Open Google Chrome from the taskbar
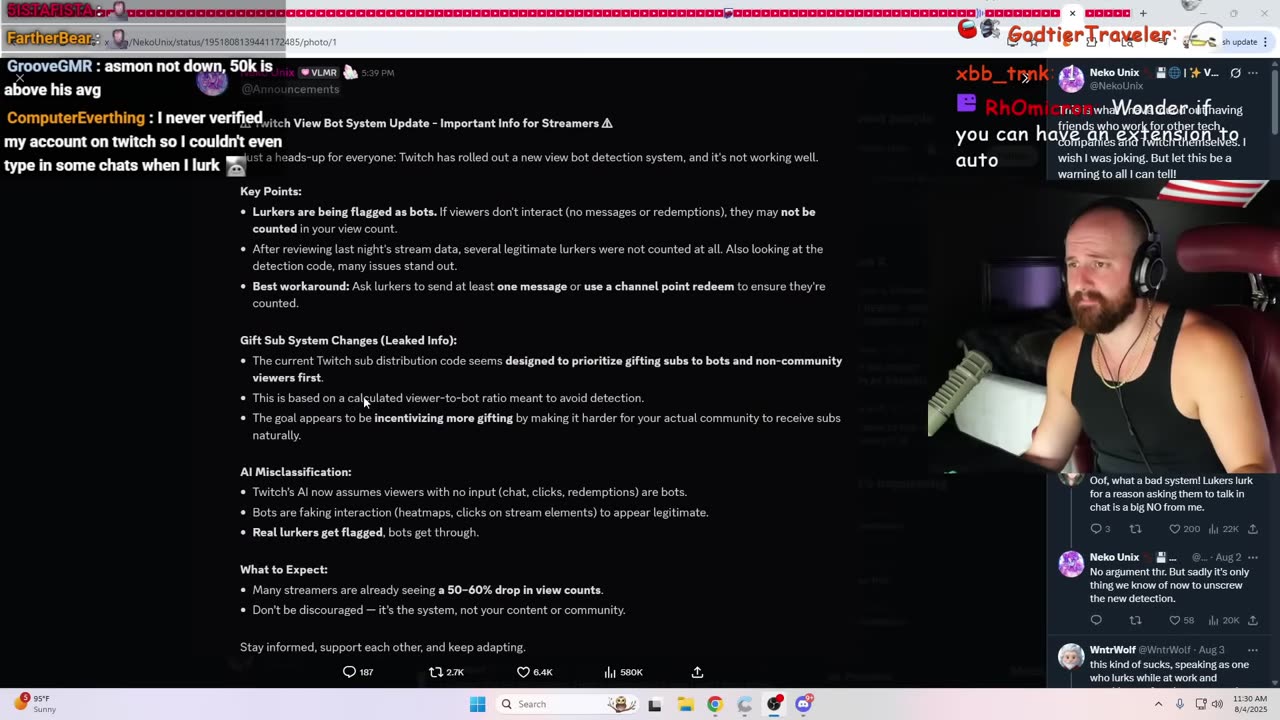Image resolution: width=1280 pixels, height=720 pixels. click(x=714, y=704)
